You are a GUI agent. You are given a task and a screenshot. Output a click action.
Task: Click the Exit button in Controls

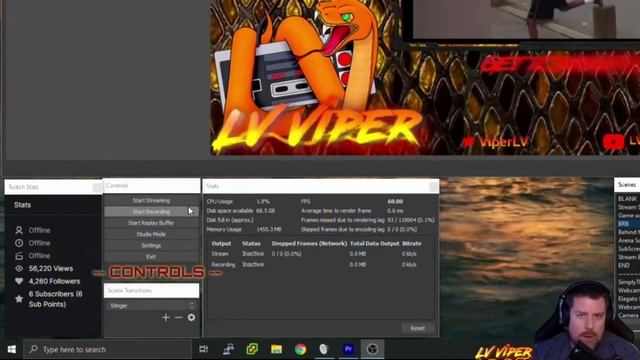(x=151, y=257)
